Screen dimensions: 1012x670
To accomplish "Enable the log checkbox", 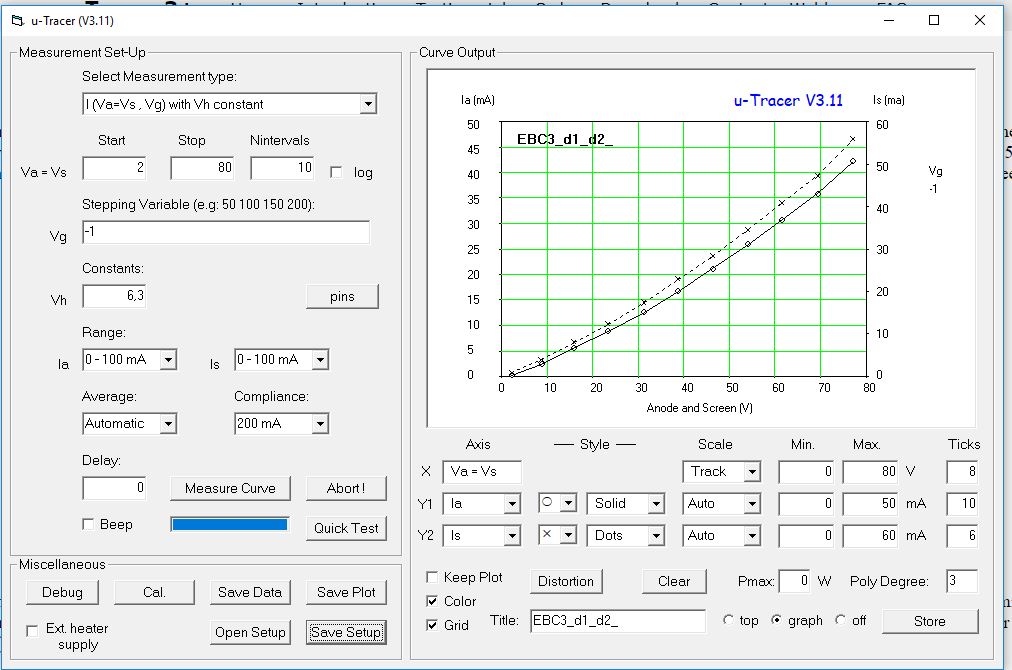I will pyautogui.click(x=336, y=172).
